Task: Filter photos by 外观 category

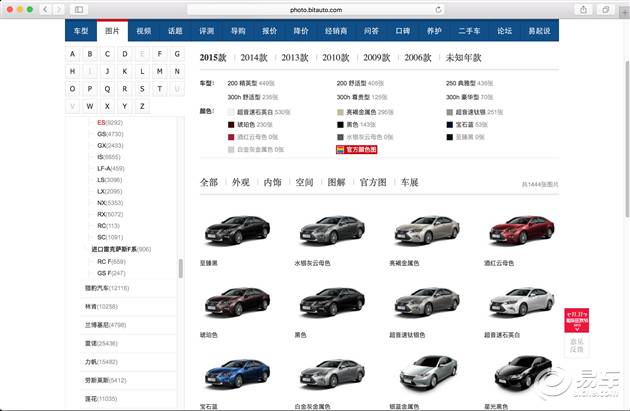Action: (241, 182)
